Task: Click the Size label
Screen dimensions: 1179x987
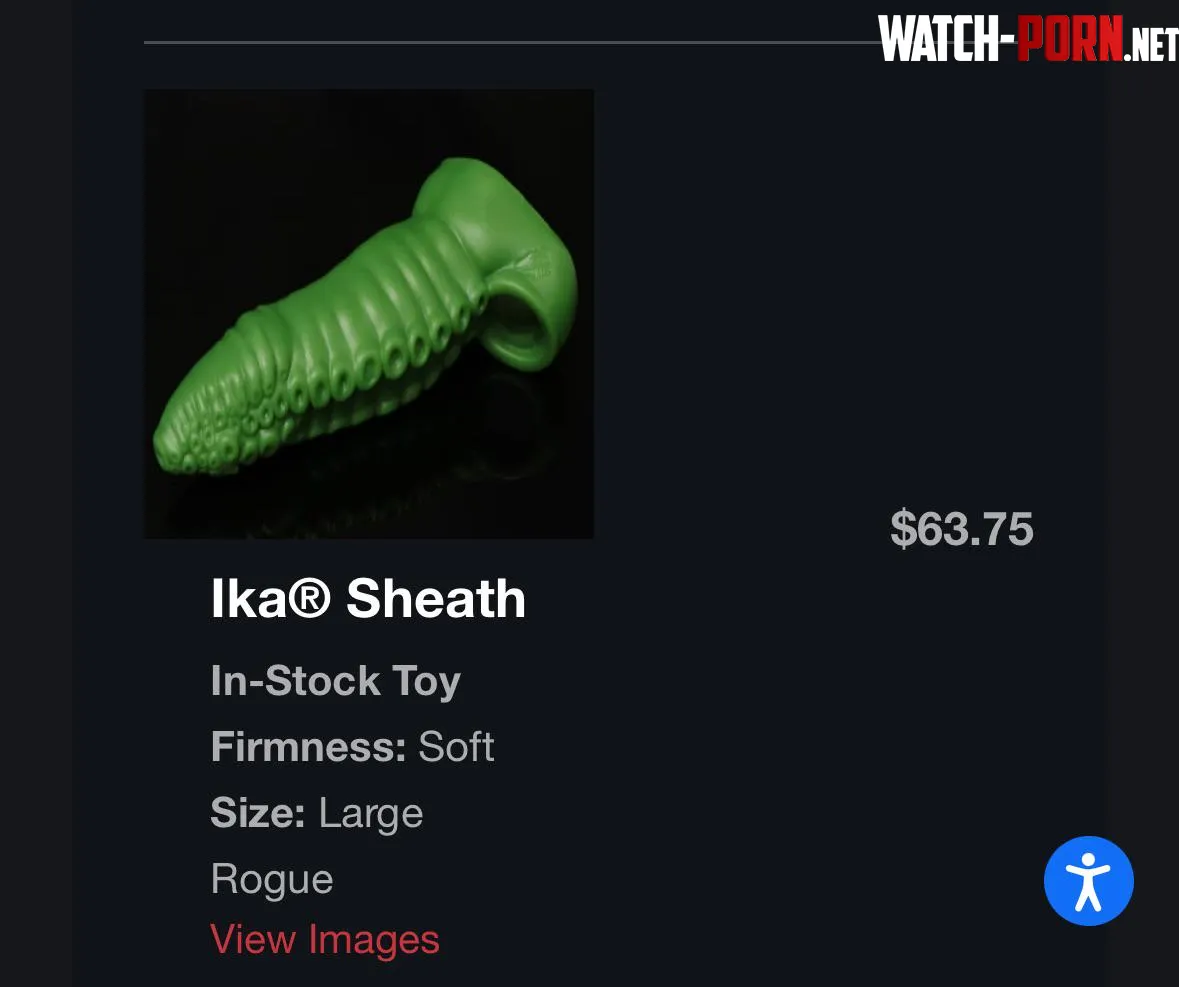Action: 258,813
